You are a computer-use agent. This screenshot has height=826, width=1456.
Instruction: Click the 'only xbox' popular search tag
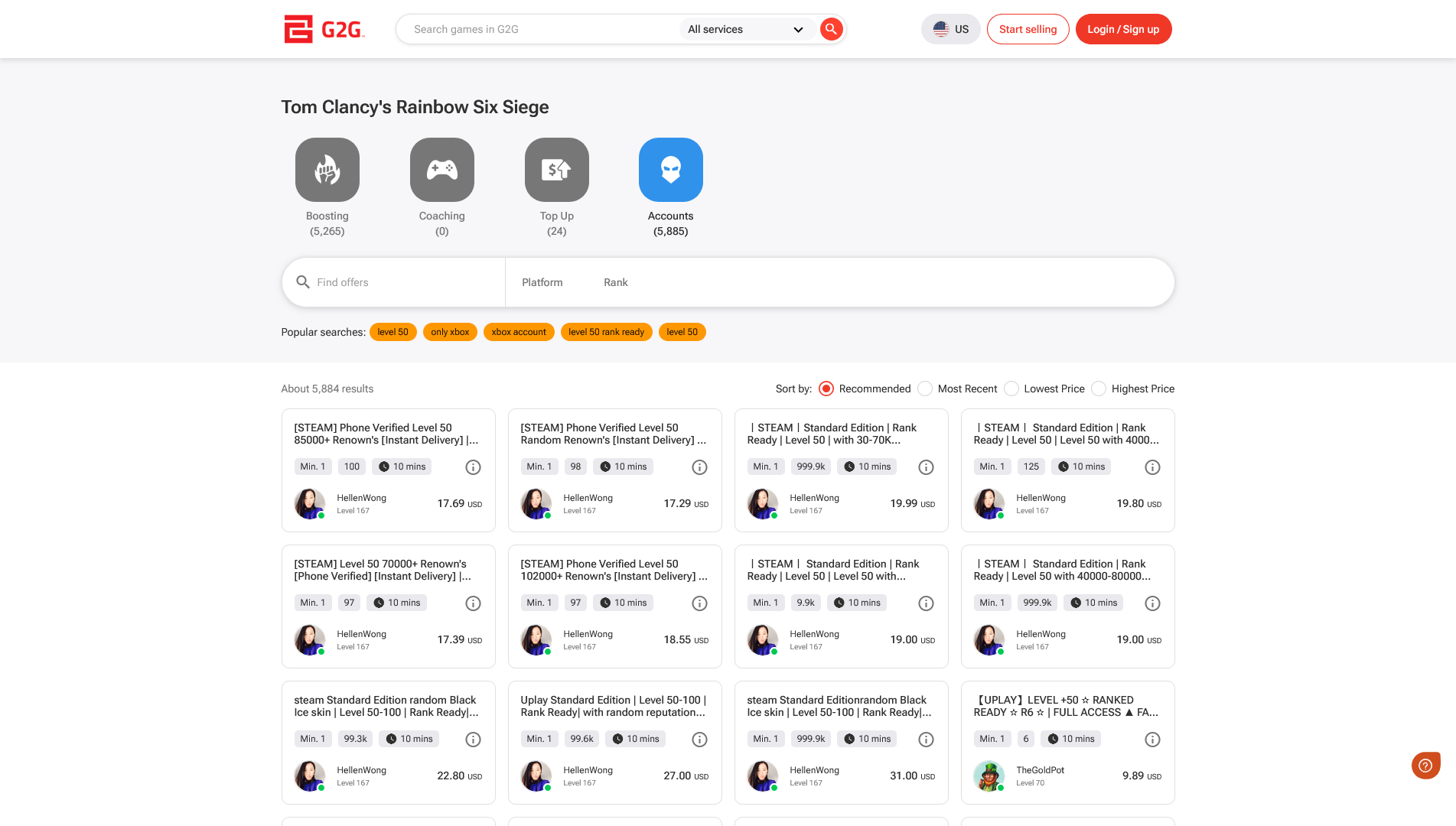450,332
